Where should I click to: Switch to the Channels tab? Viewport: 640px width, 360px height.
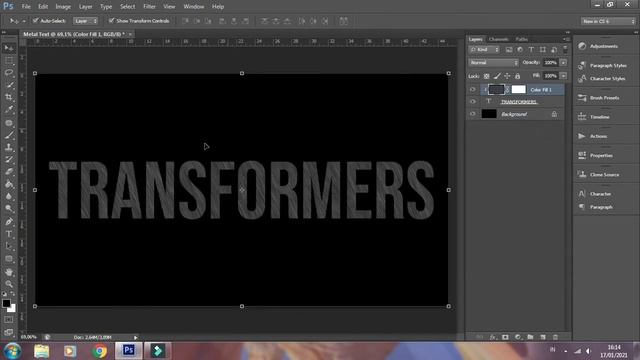tap(498, 40)
